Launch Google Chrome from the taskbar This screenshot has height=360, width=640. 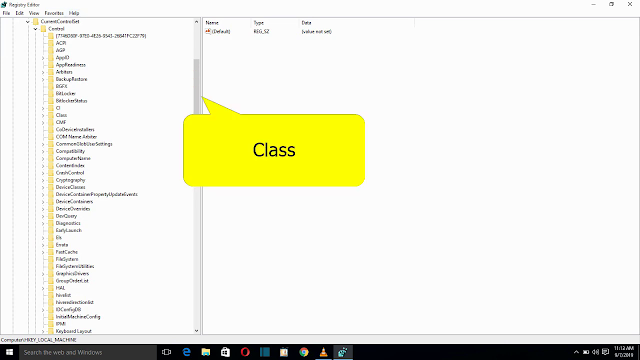coord(304,352)
